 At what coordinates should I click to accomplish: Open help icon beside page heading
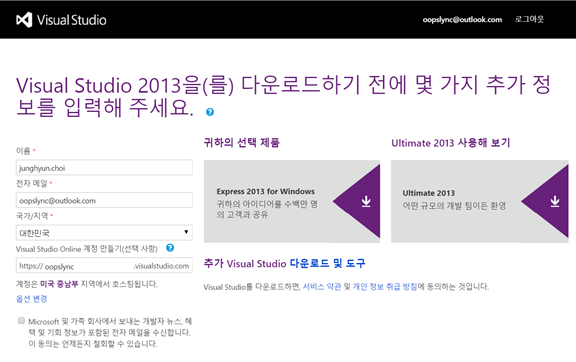point(210,112)
